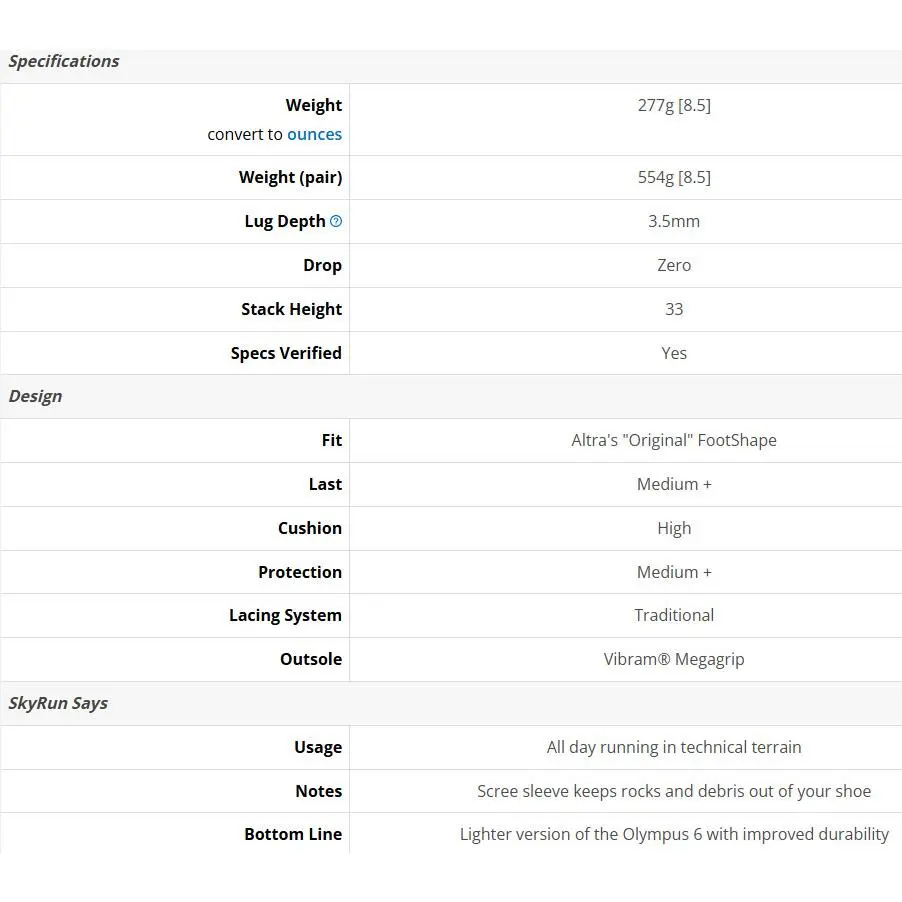Click the 277g [8.5] weight value
Image resolution: width=902 pixels, height=902 pixels.
pyautogui.click(x=674, y=105)
